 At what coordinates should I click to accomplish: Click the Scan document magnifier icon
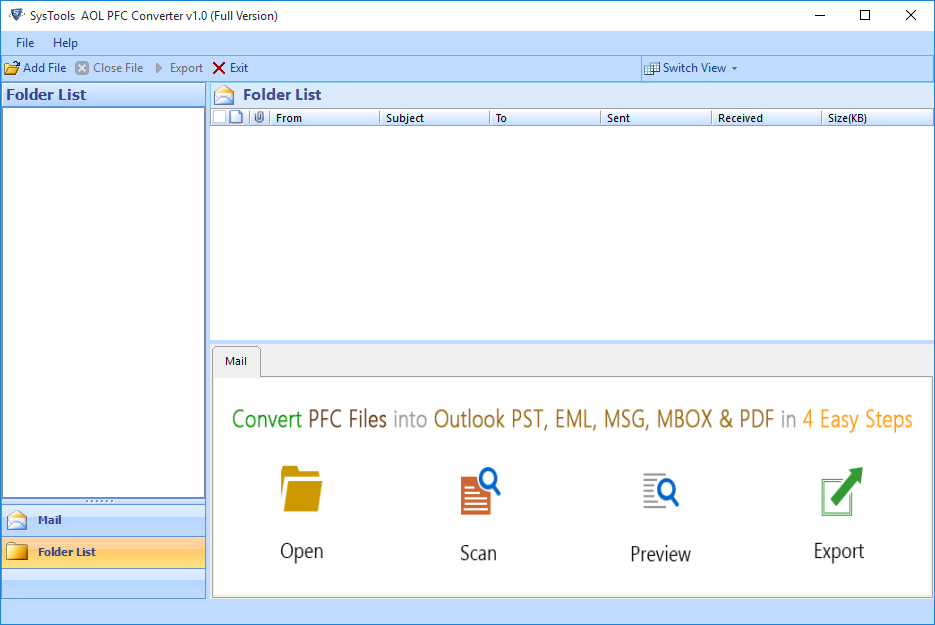click(x=480, y=491)
